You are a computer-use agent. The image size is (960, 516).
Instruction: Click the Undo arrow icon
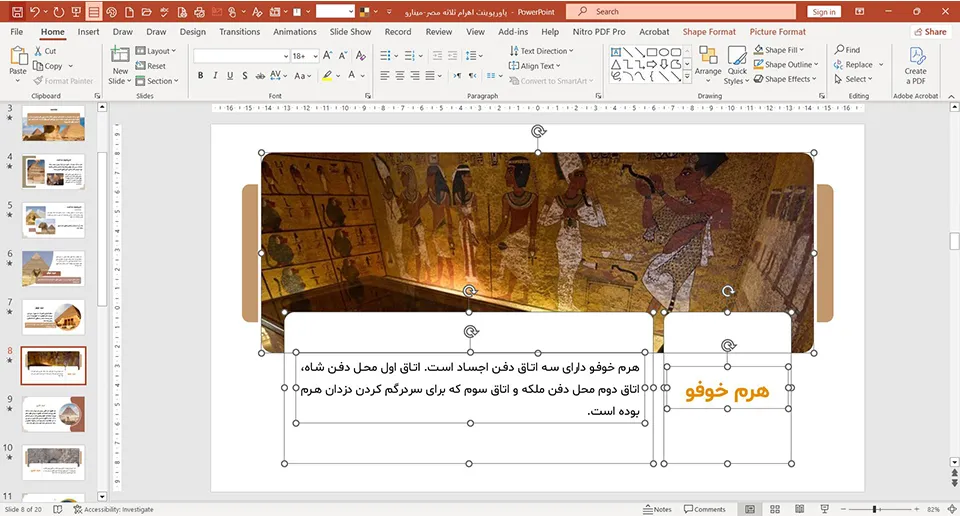34,12
